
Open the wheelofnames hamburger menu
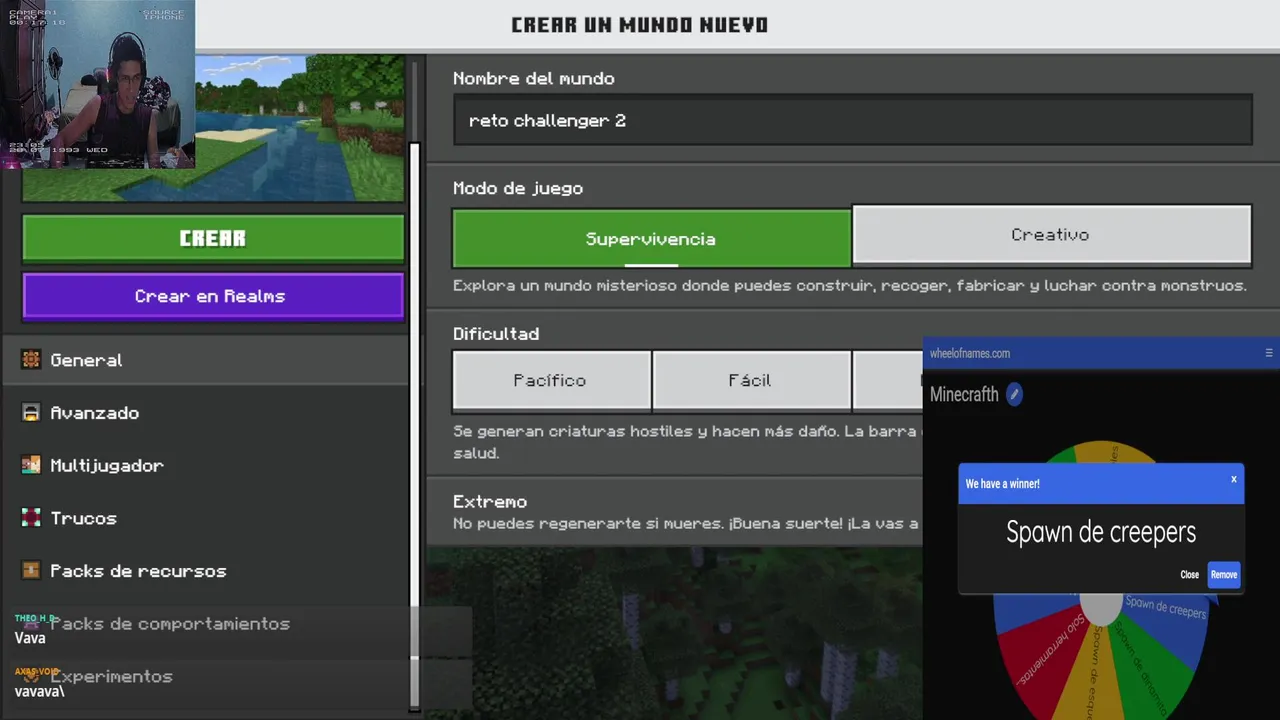pos(1269,353)
